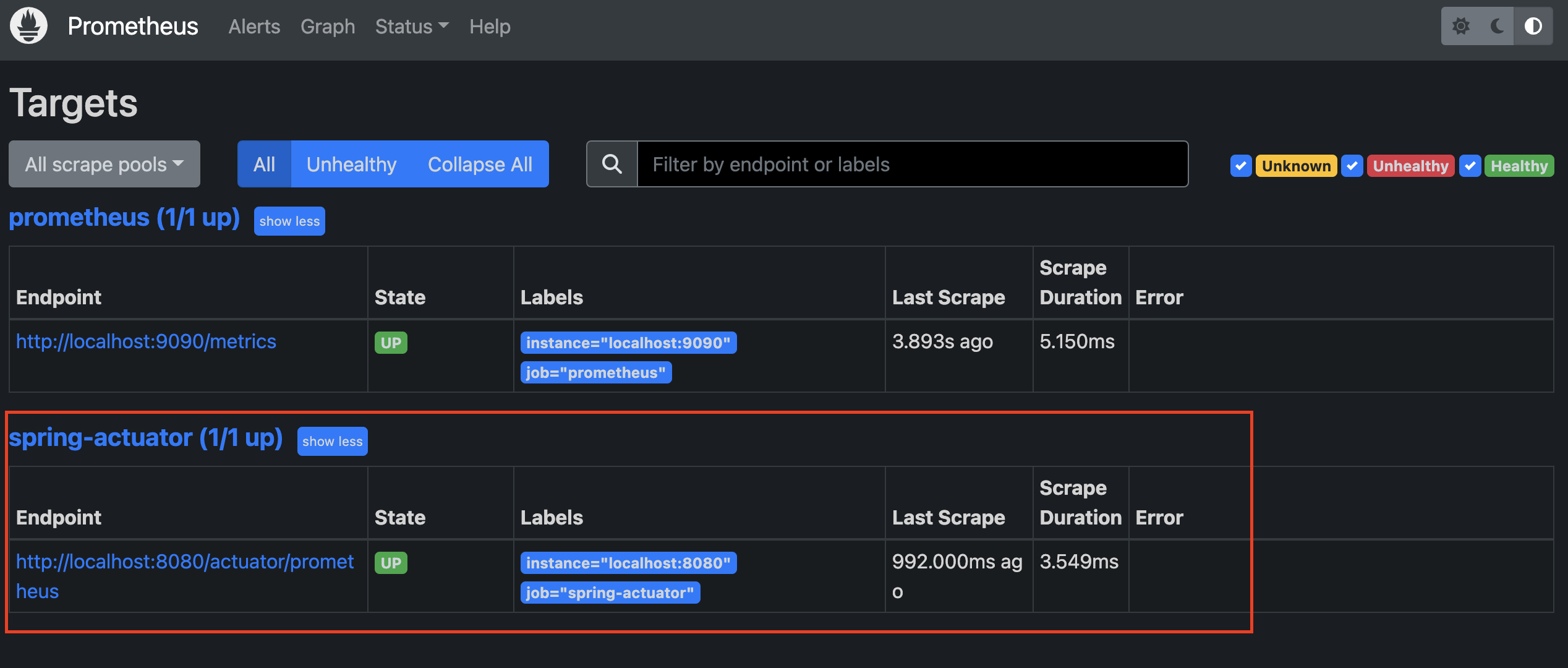Select the auto contrast theme icon
Viewport: 1568px width, 668px height.
click(x=1533, y=26)
